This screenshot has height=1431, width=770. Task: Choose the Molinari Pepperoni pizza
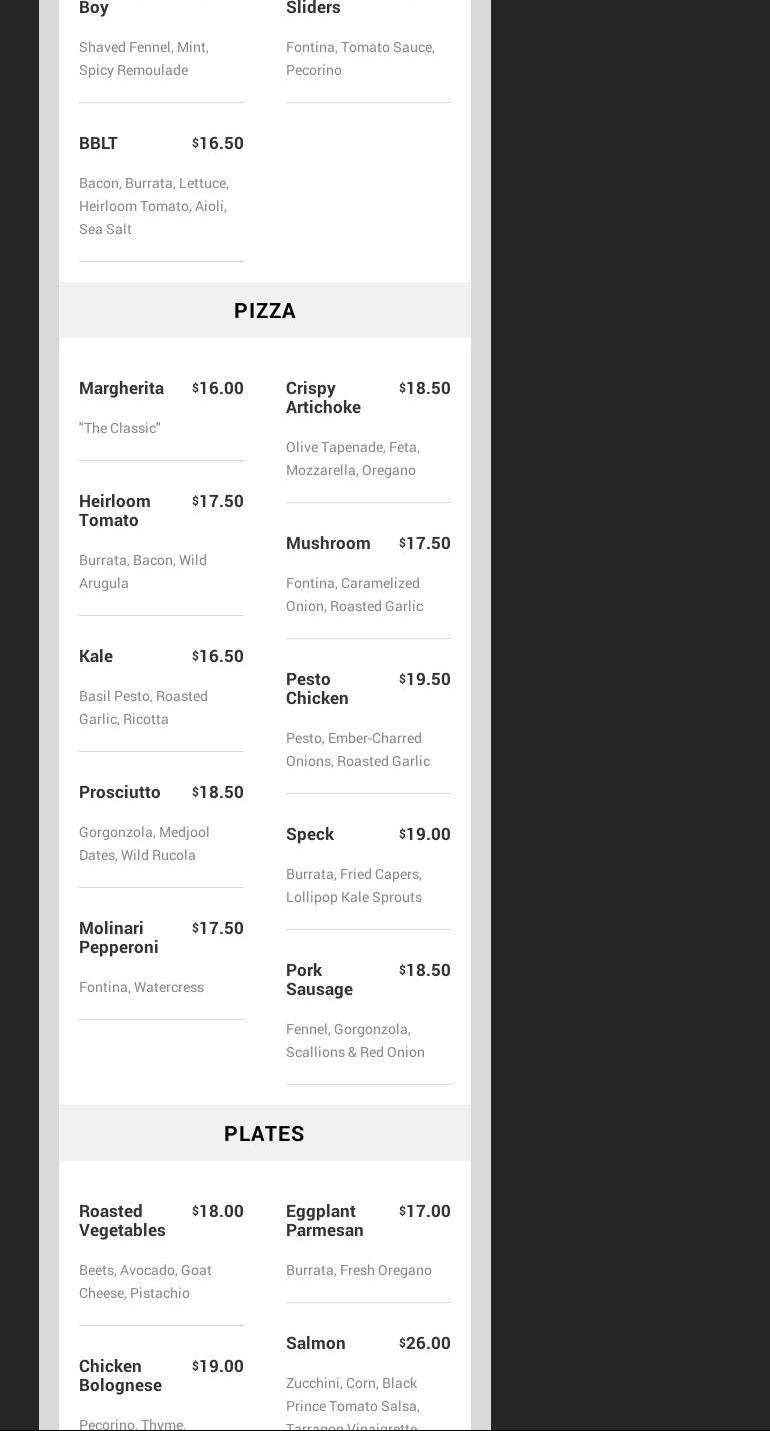tap(118, 938)
